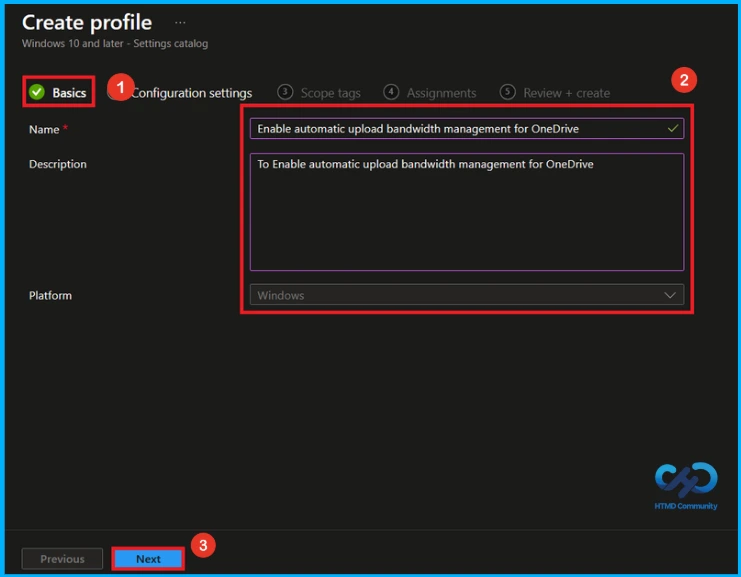The image size is (741, 577).
Task: Click the Platform dropdown chevron arrow
Action: click(x=670, y=295)
